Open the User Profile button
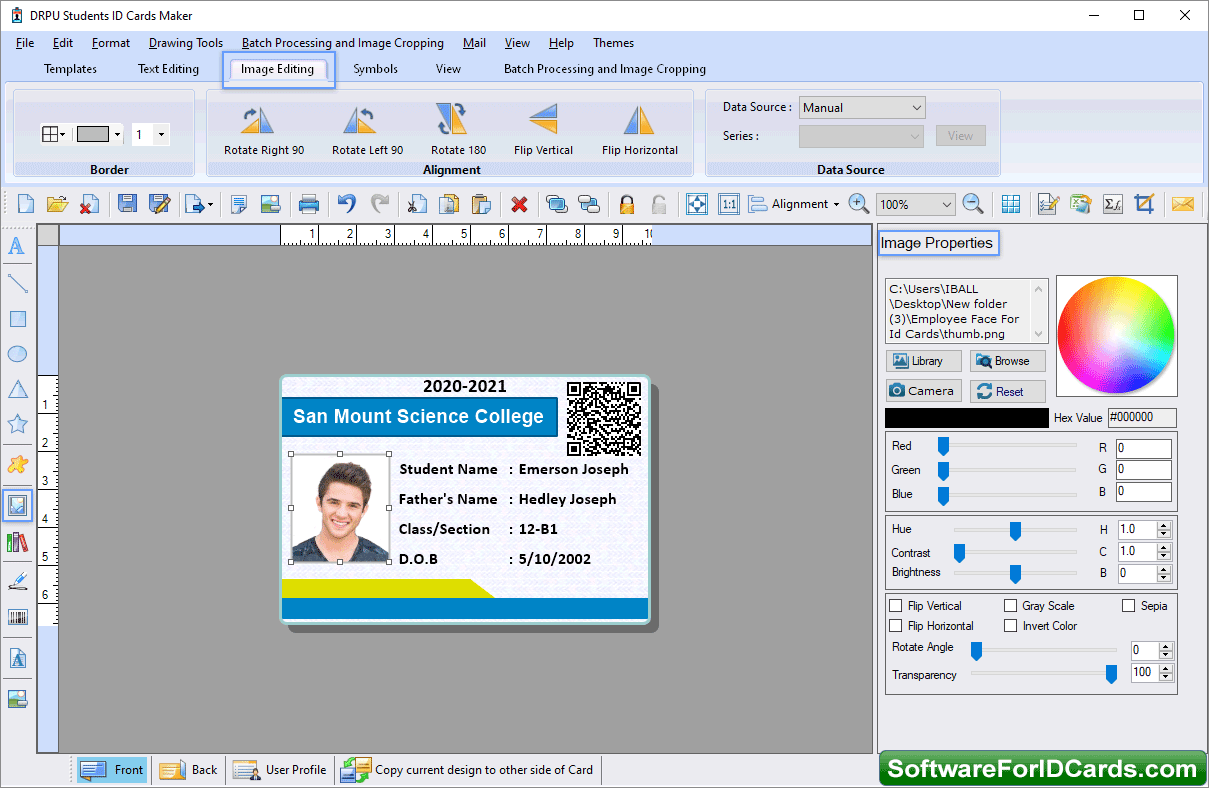This screenshot has width=1209, height=788. click(280, 770)
